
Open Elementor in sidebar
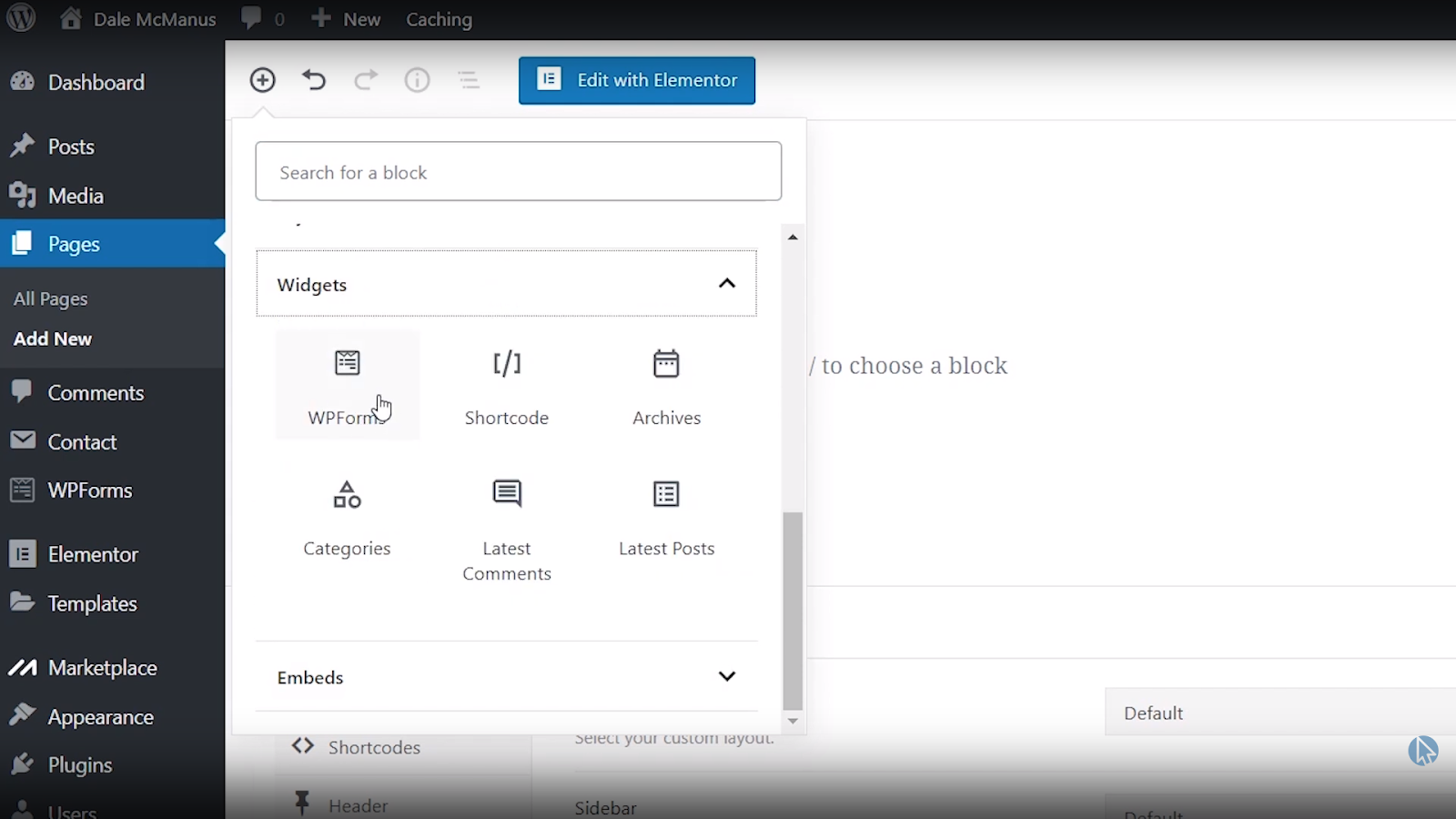[x=112, y=554]
